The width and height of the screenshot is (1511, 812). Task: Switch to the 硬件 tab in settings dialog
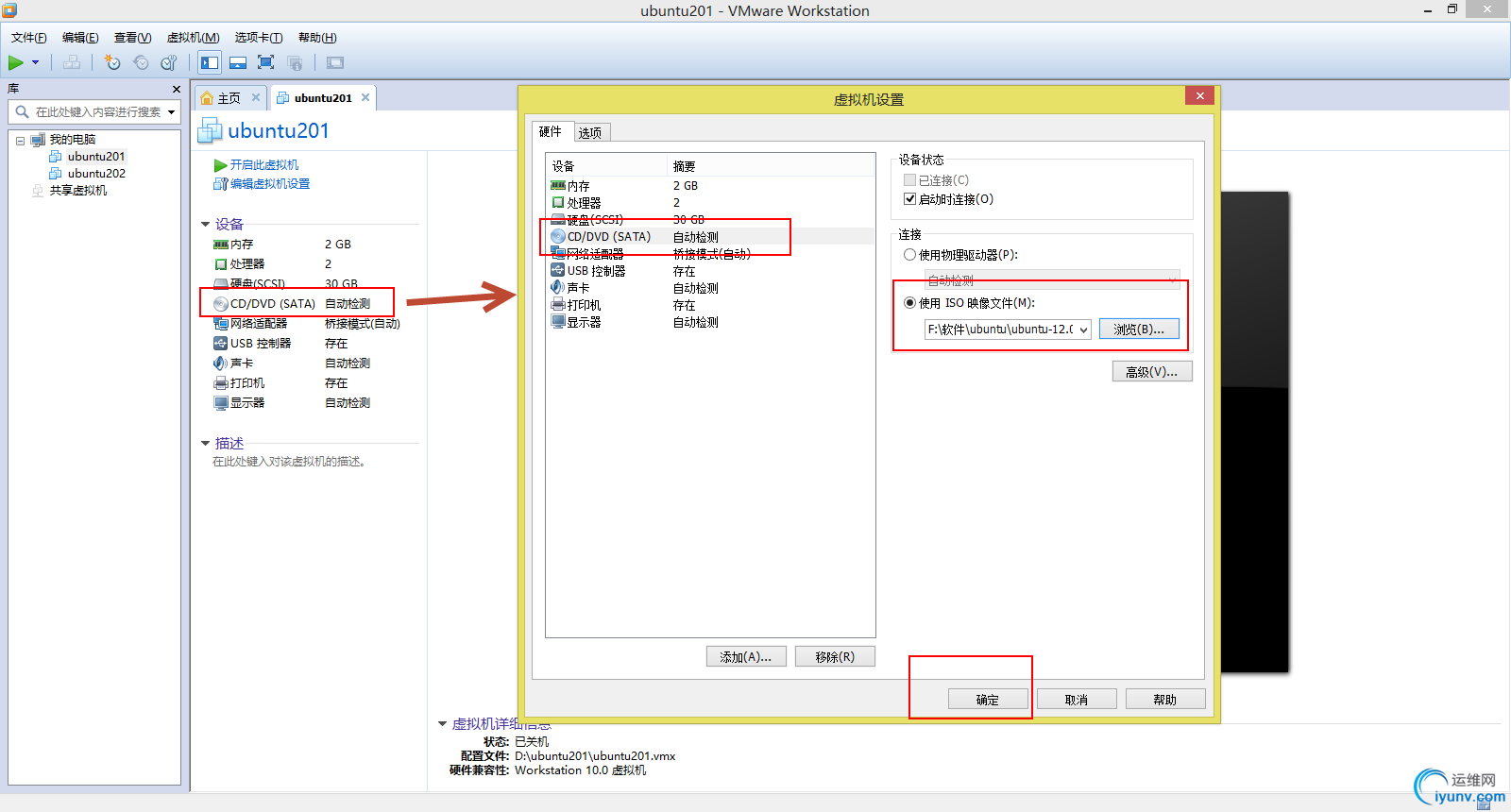coord(551,131)
